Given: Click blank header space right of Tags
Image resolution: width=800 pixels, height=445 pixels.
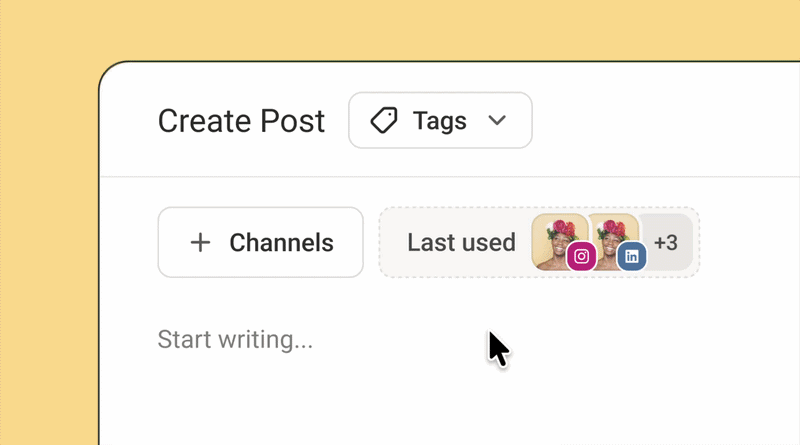Looking at the screenshot, I should 663,120.
